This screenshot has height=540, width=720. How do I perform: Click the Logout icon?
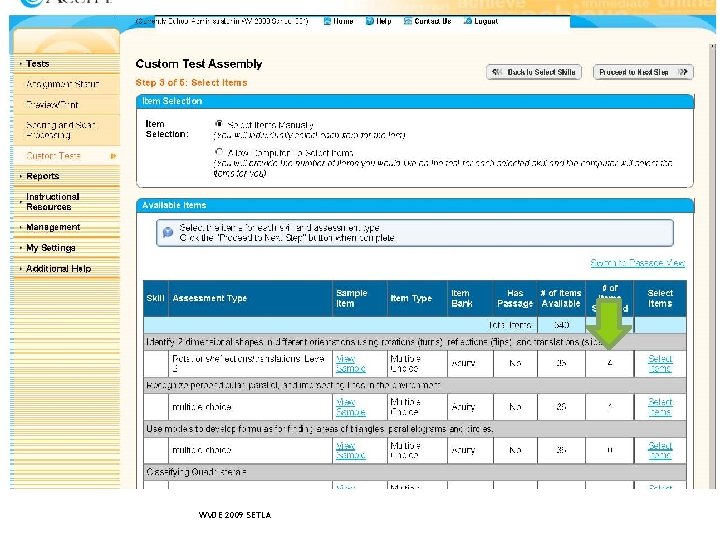(x=467, y=21)
